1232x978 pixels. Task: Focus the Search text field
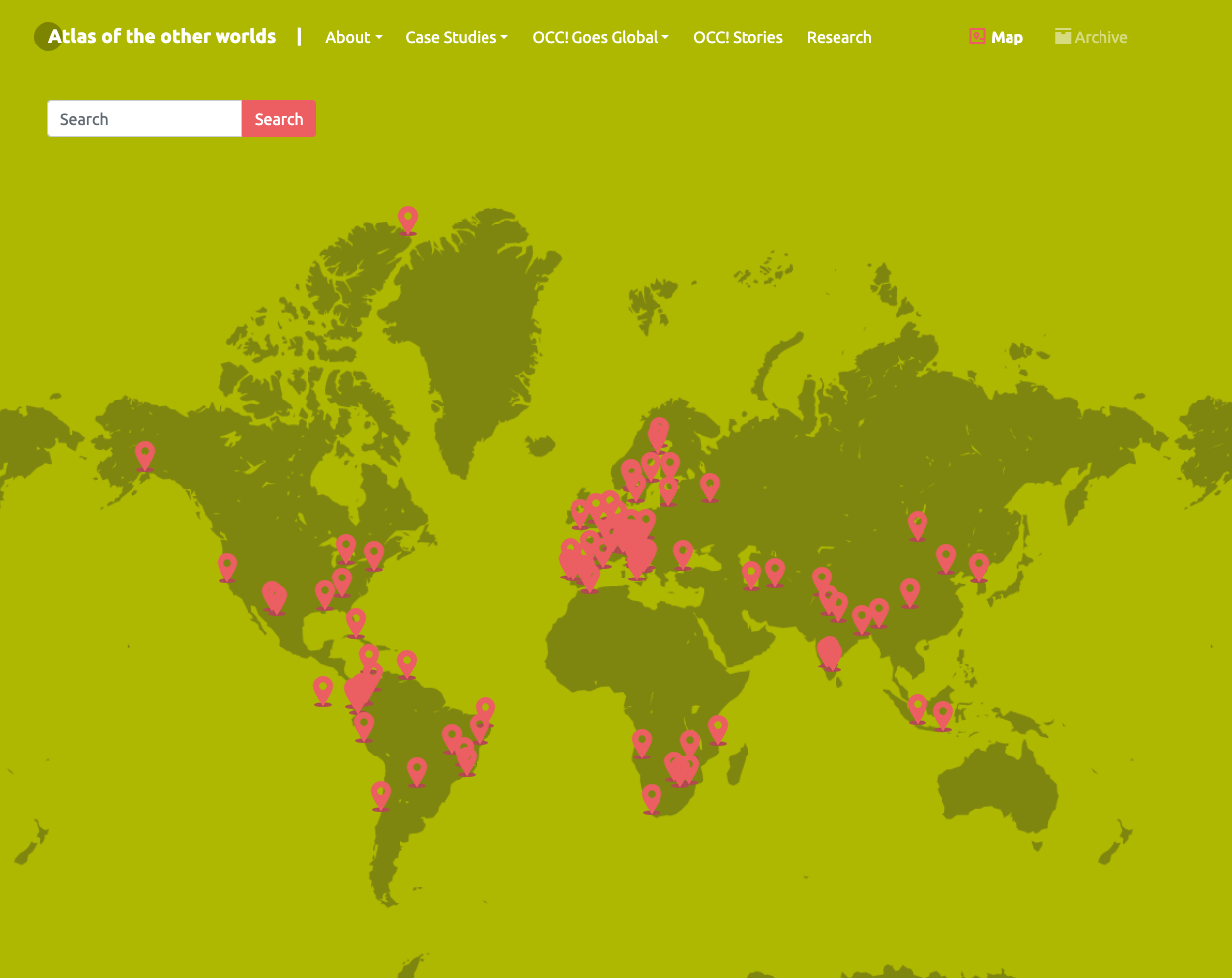(144, 119)
